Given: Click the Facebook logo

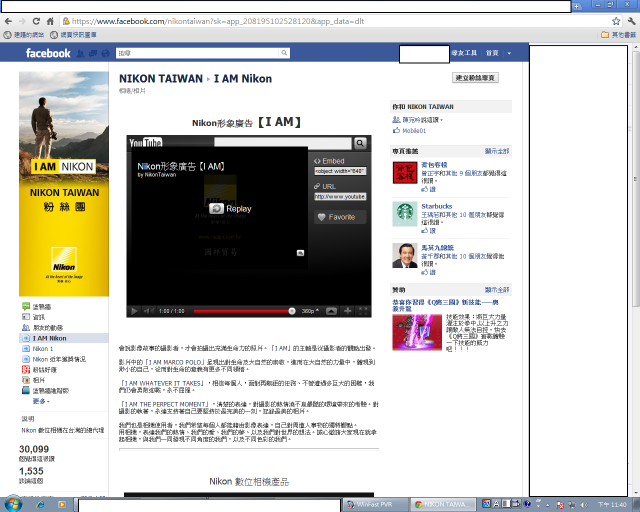Looking at the screenshot, I should 48,53.
